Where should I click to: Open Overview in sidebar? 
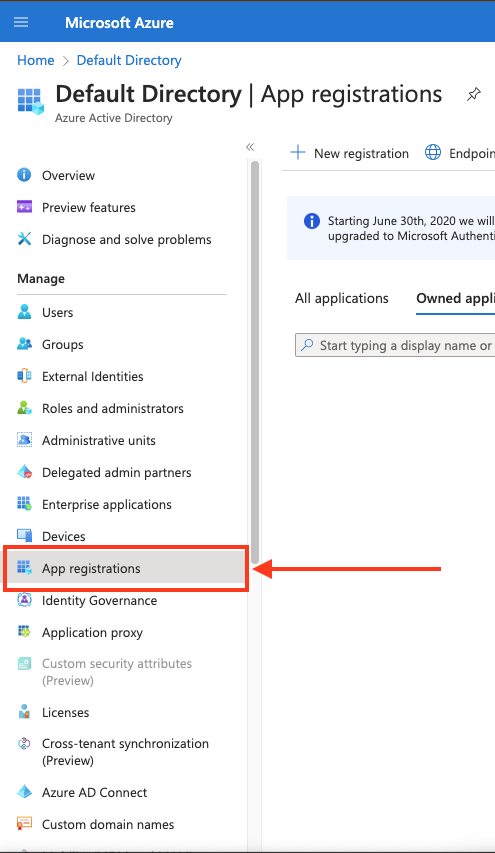69,175
